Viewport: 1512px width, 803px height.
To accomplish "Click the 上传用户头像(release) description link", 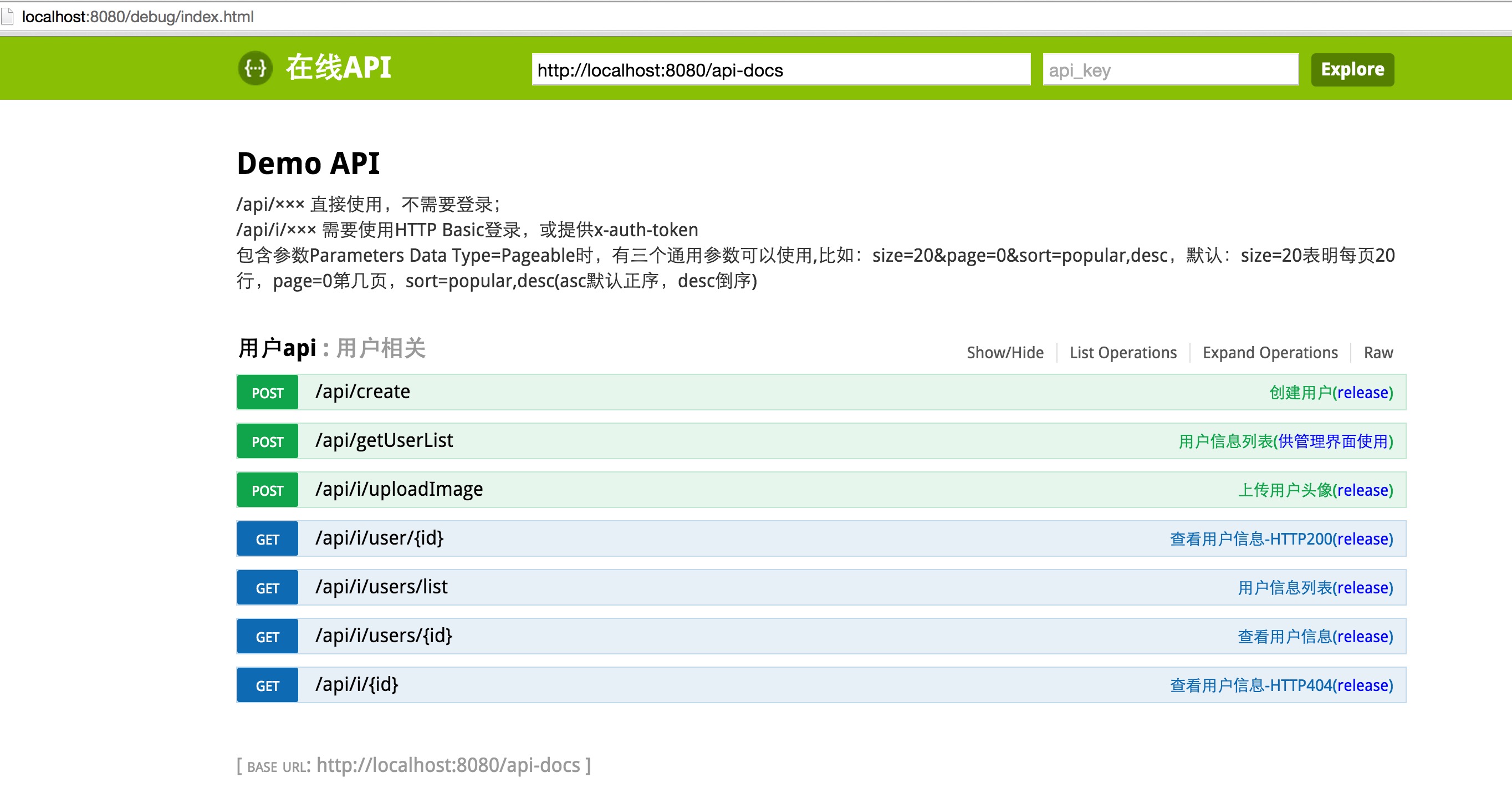I will tap(1315, 490).
